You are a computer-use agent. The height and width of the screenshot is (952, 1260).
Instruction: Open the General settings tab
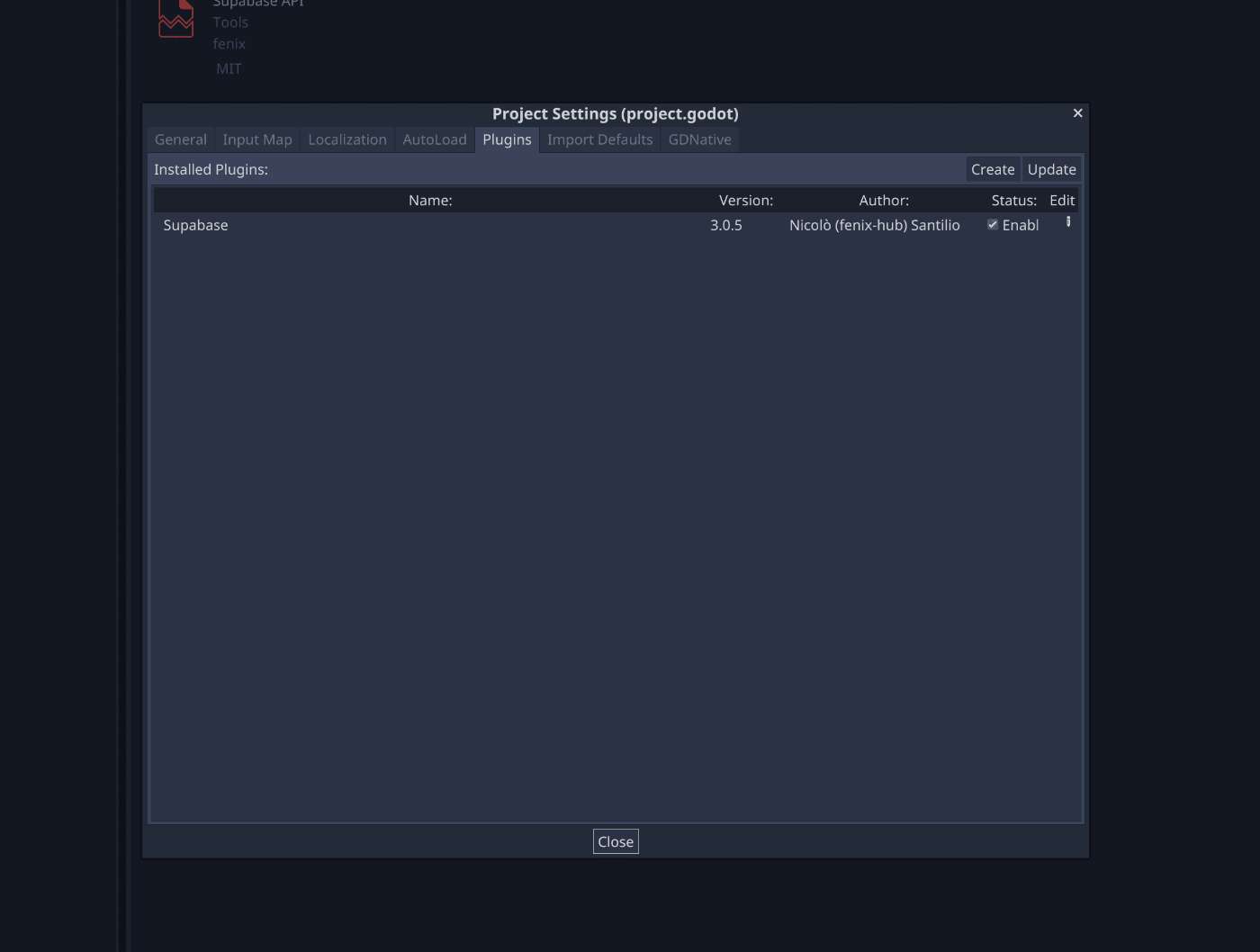click(x=180, y=139)
